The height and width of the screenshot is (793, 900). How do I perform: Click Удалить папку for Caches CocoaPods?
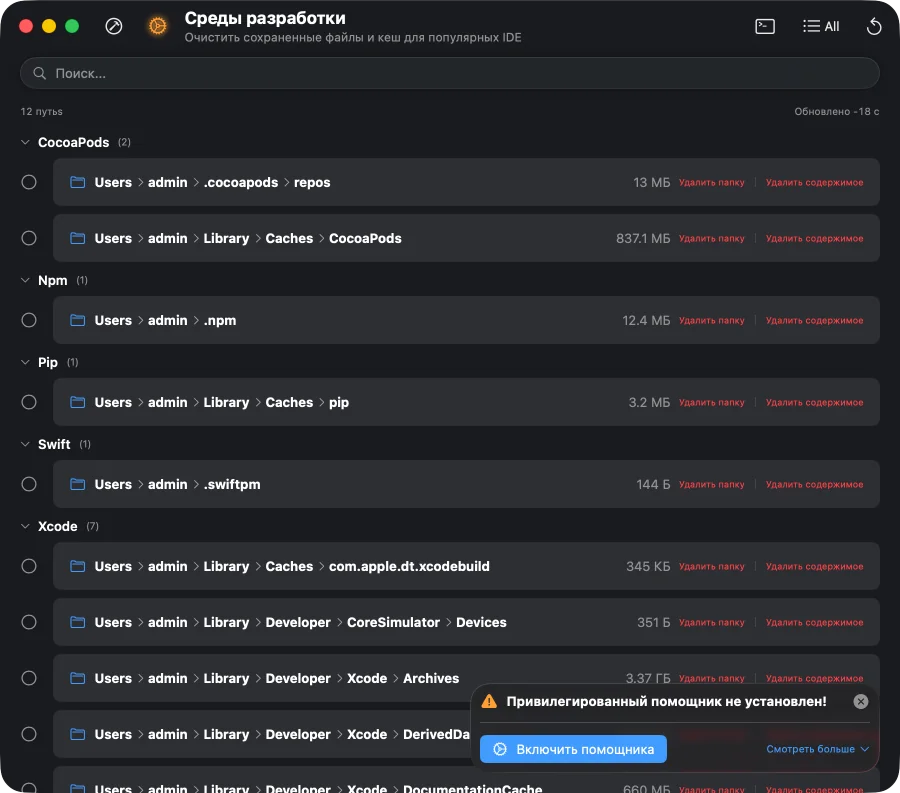(712, 238)
